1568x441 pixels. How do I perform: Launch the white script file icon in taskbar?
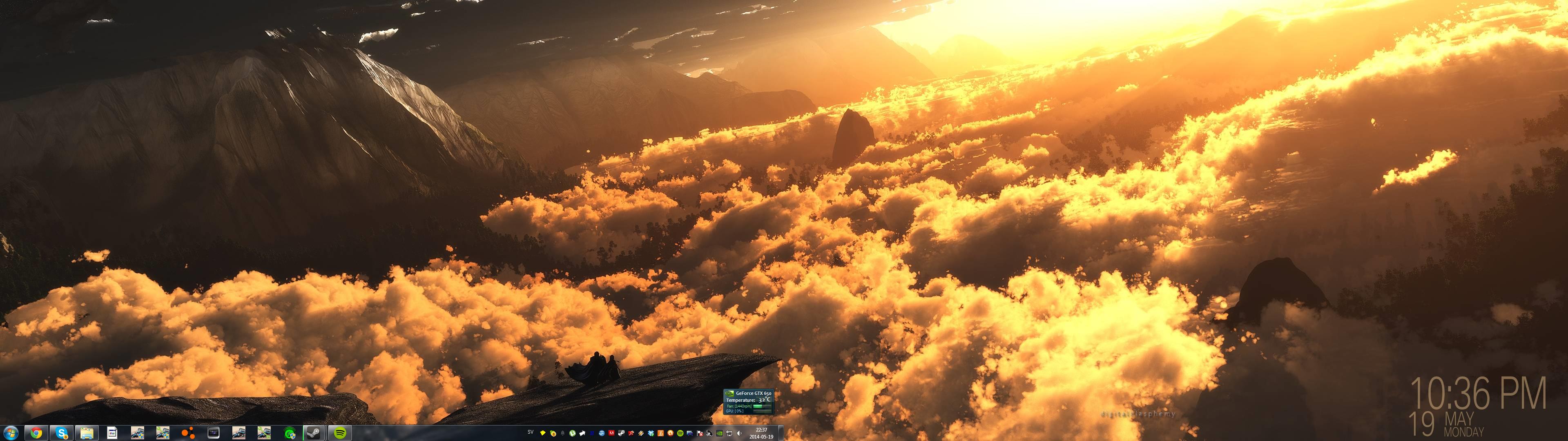[x=112, y=433]
